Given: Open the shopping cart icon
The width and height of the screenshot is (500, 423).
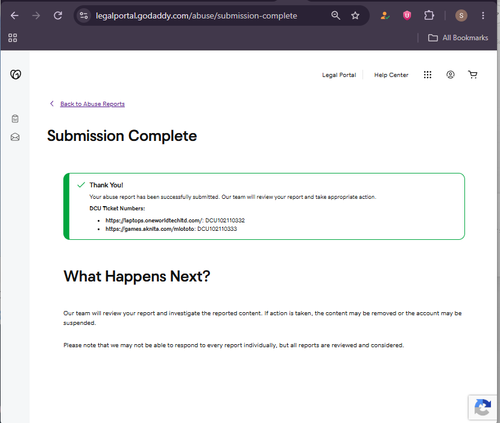Looking at the screenshot, I should click(473, 75).
